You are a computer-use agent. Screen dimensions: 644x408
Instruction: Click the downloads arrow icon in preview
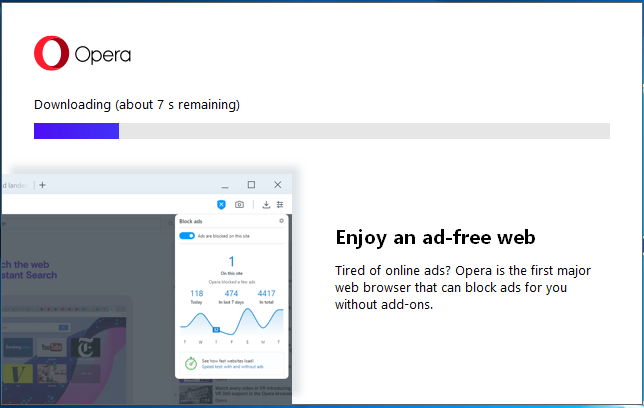pos(266,204)
